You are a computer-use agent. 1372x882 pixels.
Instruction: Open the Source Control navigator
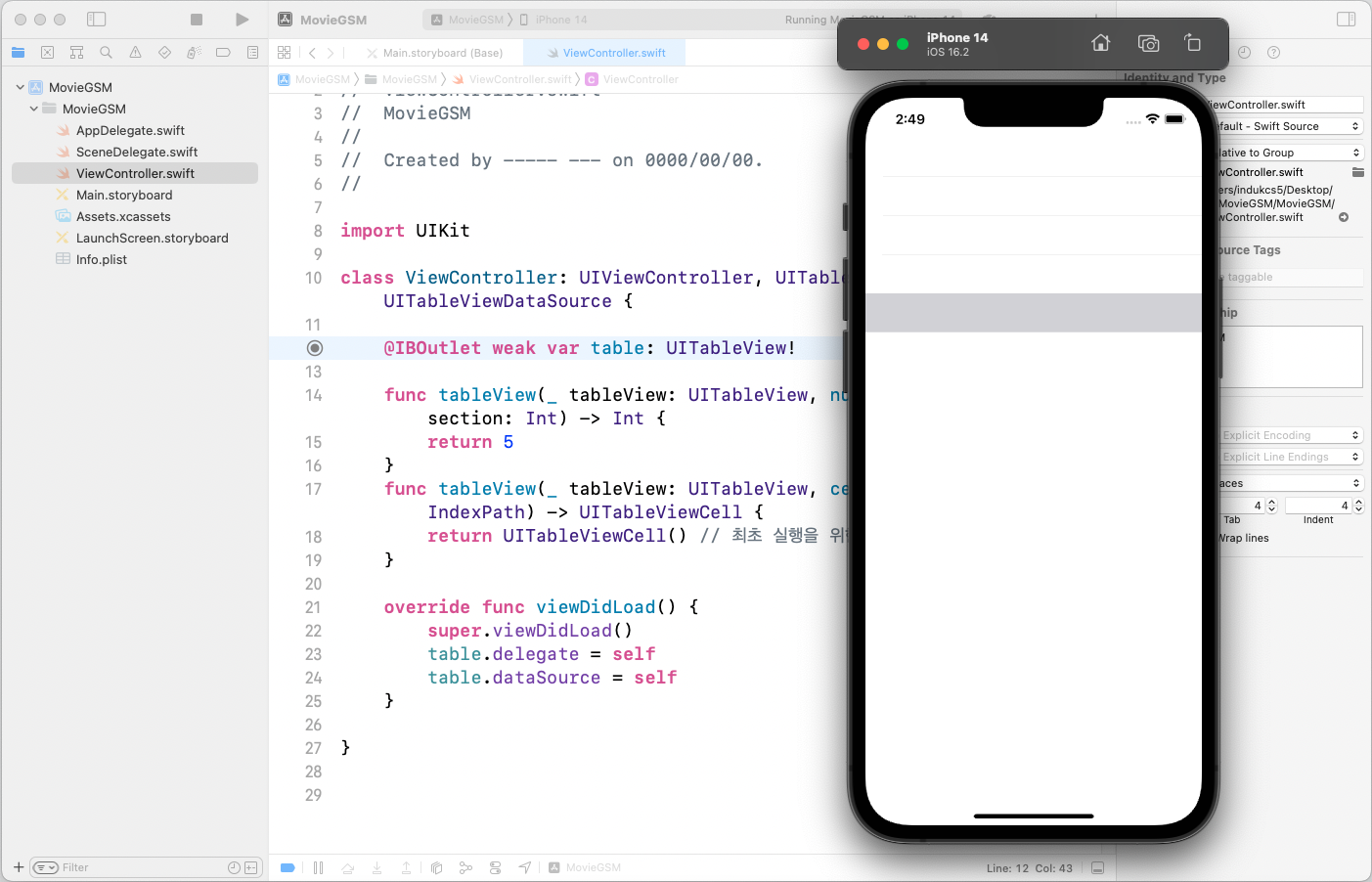click(47, 53)
